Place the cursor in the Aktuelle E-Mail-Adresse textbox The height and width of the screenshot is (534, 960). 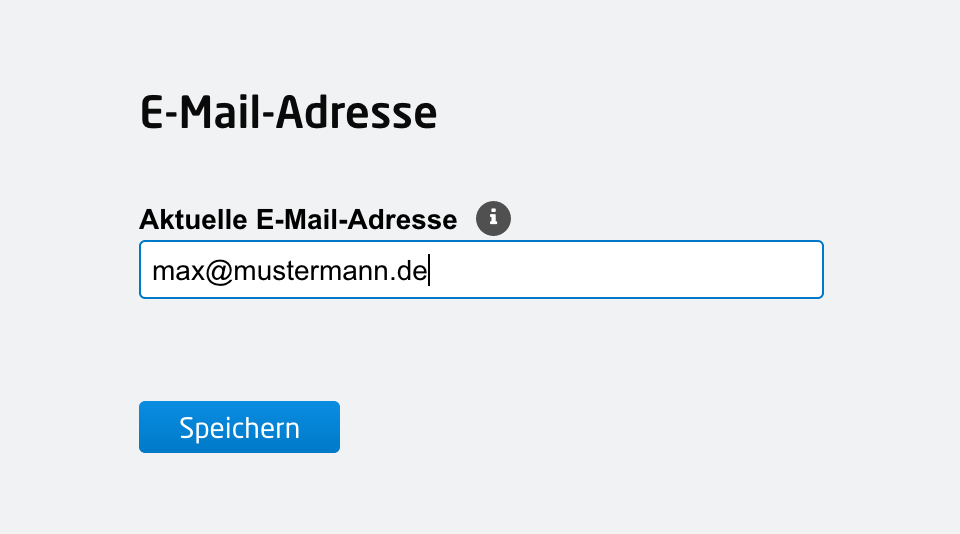click(480, 269)
